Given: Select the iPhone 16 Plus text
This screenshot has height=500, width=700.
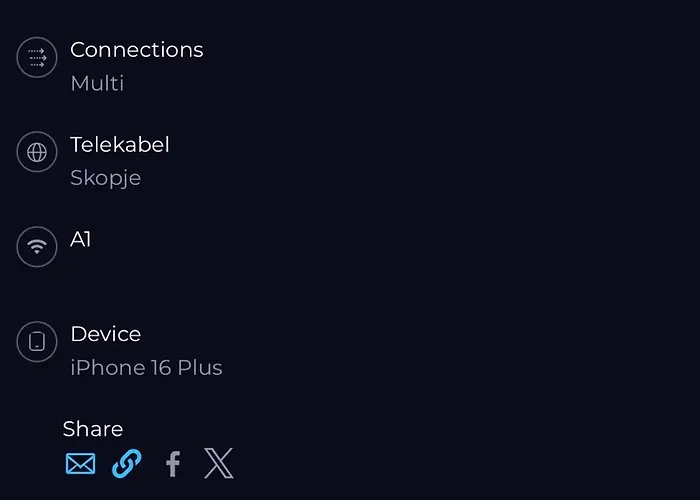Looking at the screenshot, I should pos(146,368).
